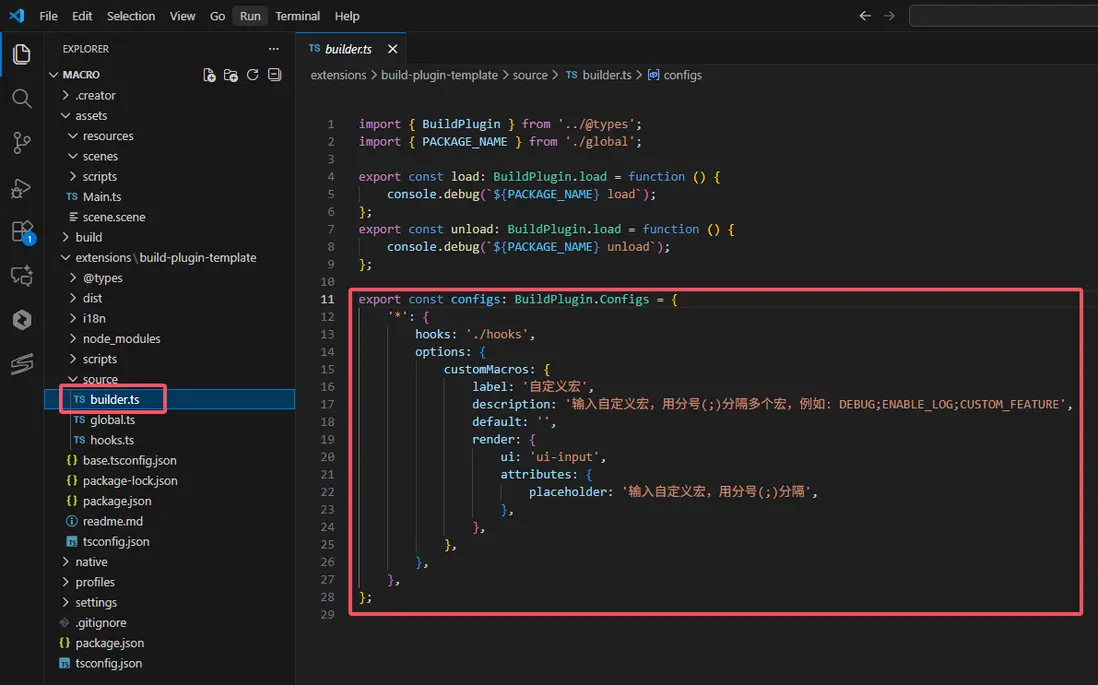Open the Extensions view with badge
Image resolution: width=1098 pixels, height=685 pixels.
(21, 232)
